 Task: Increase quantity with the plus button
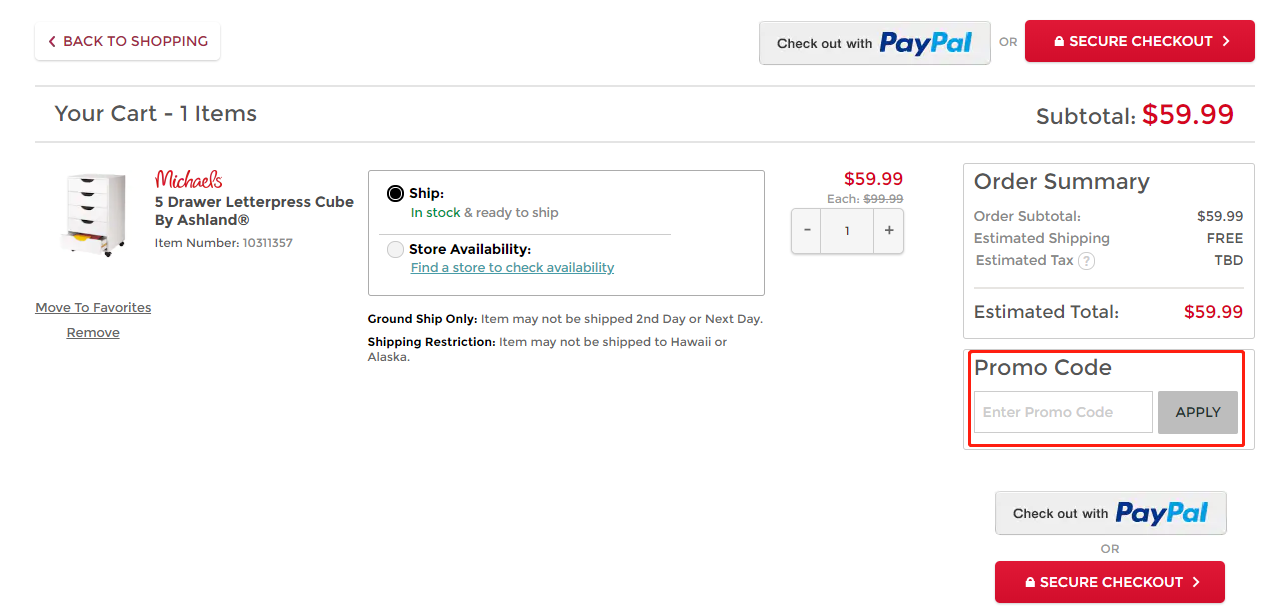[888, 231]
